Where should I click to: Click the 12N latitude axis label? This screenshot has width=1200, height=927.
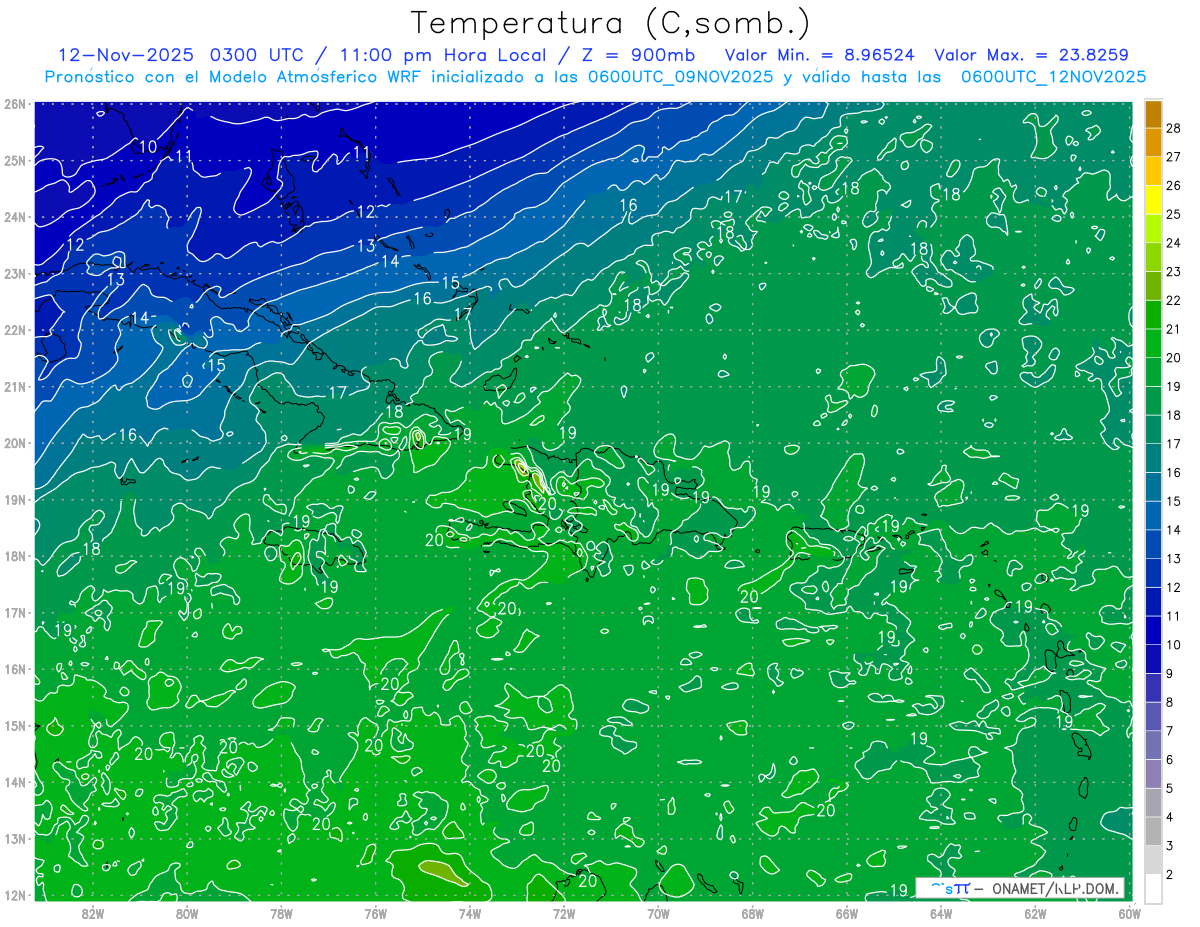click(x=15, y=895)
